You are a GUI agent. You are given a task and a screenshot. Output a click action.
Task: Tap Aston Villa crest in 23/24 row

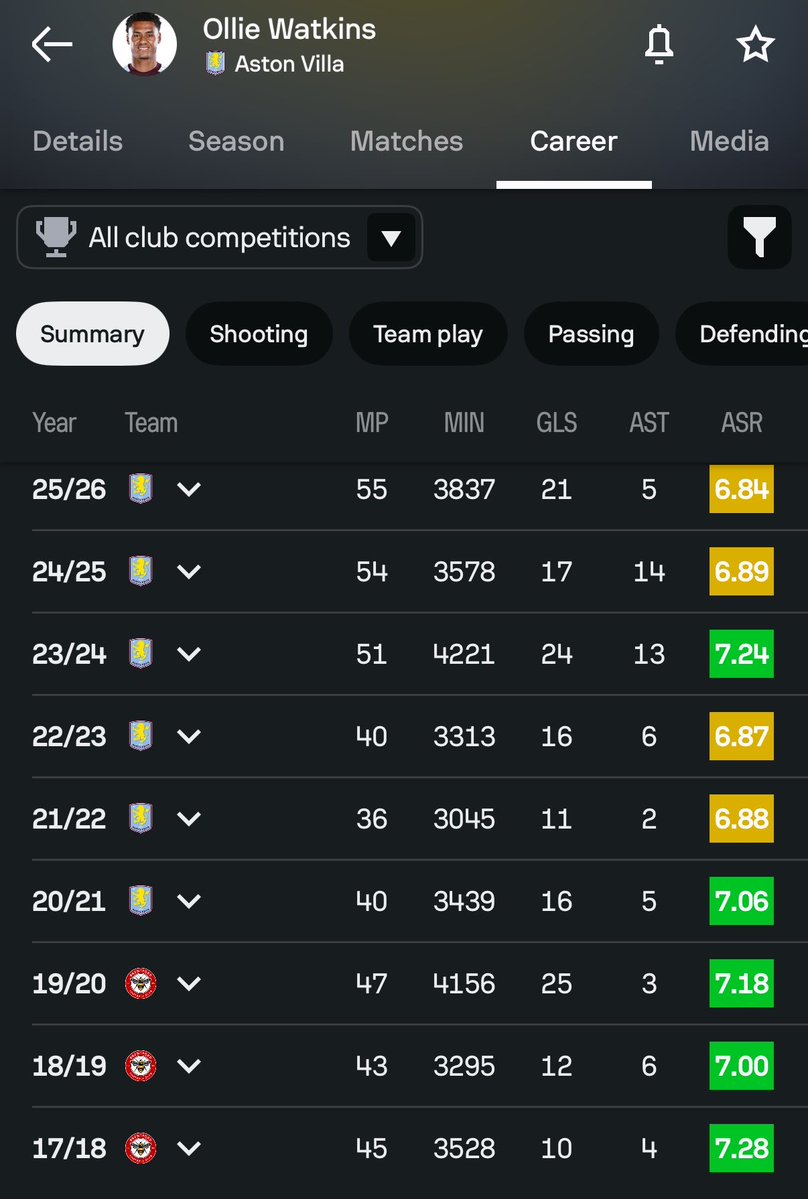141,654
